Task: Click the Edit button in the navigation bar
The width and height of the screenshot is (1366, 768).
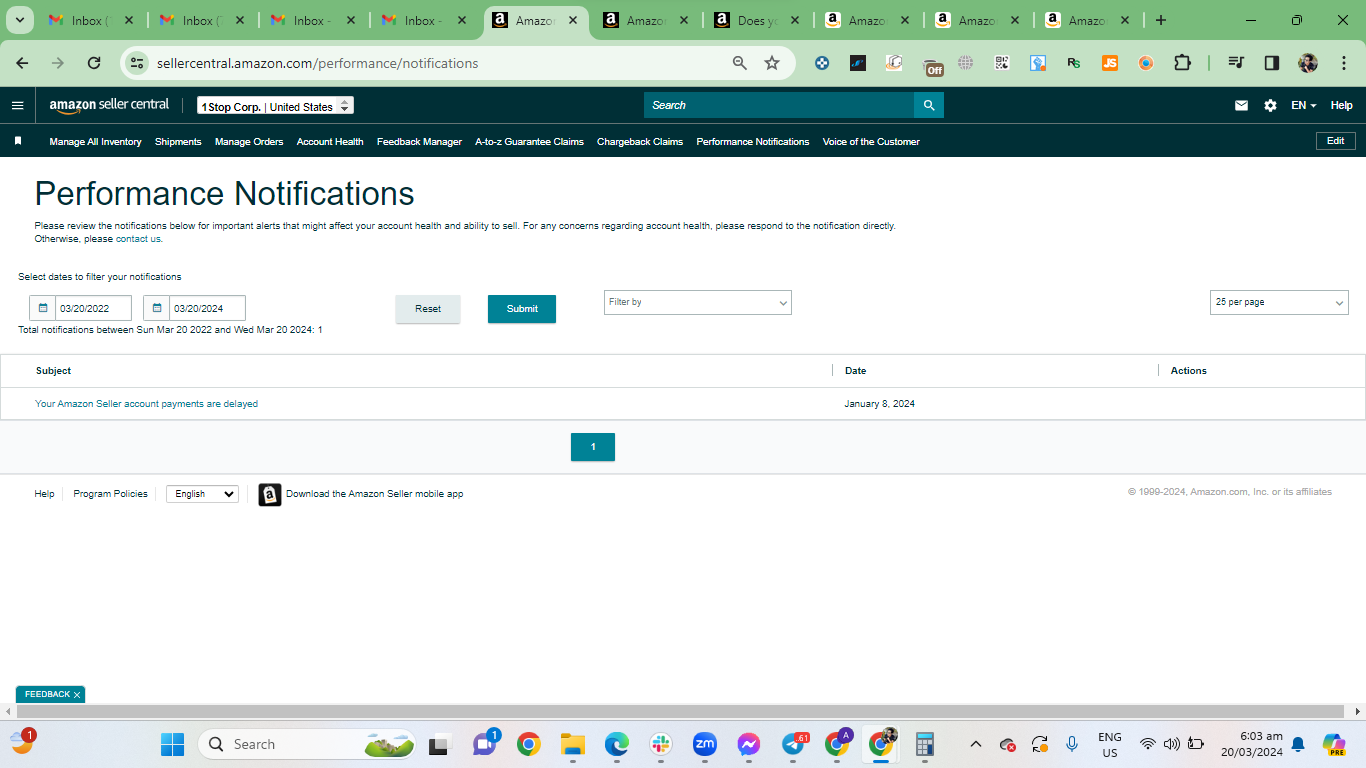Action: (x=1335, y=141)
